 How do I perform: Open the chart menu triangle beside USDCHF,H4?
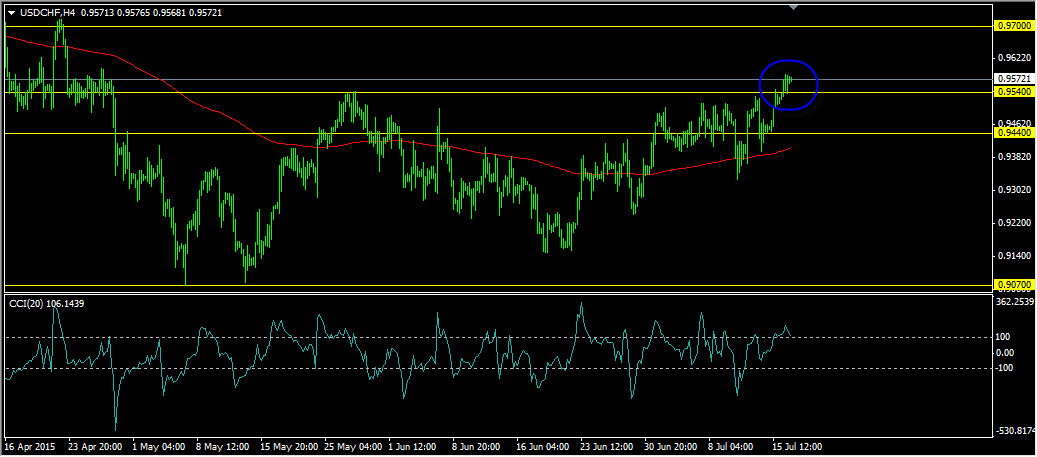tap(11, 13)
